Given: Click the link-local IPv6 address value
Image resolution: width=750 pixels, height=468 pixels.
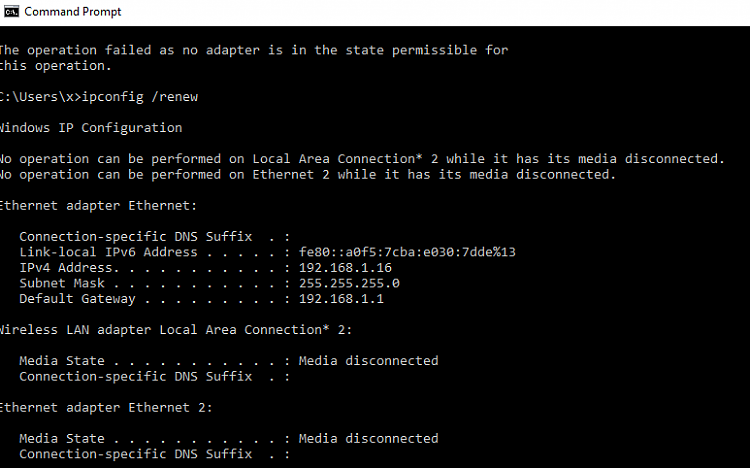Looking at the screenshot, I should (408, 252).
